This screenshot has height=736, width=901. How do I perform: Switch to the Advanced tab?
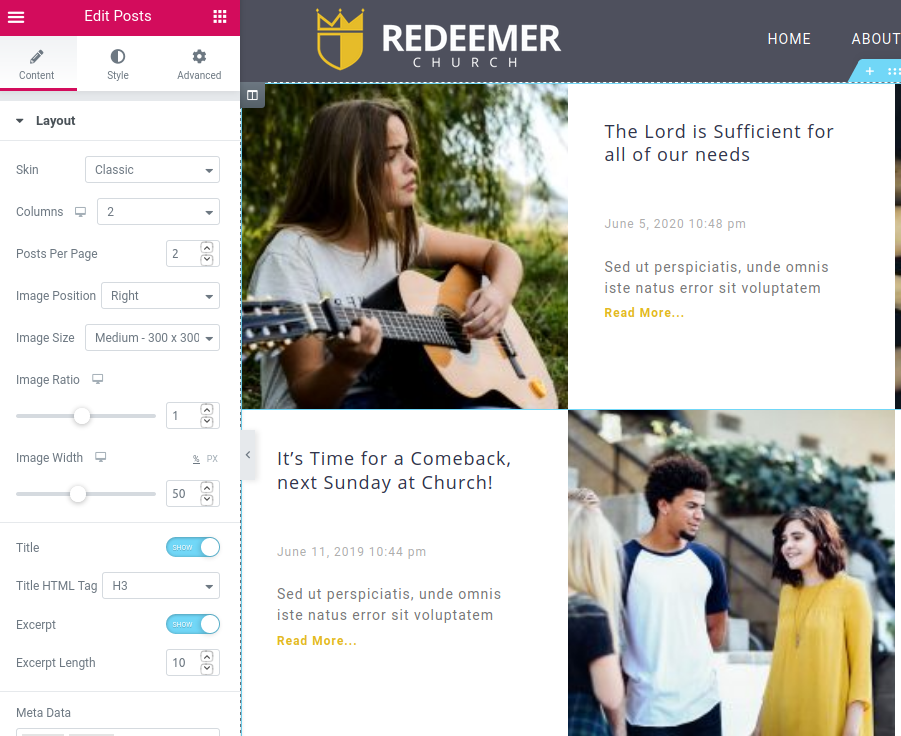tap(199, 64)
